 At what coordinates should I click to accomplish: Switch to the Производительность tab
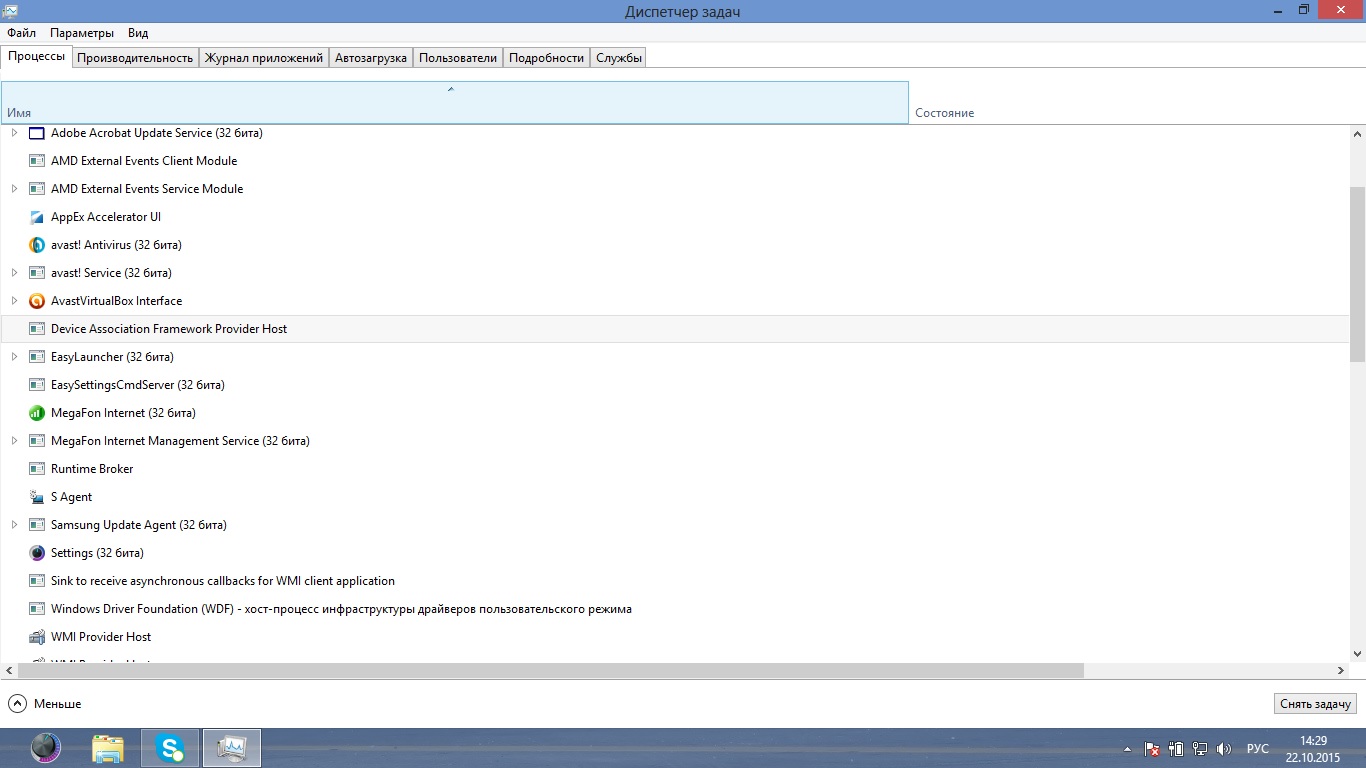tap(135, 58)
